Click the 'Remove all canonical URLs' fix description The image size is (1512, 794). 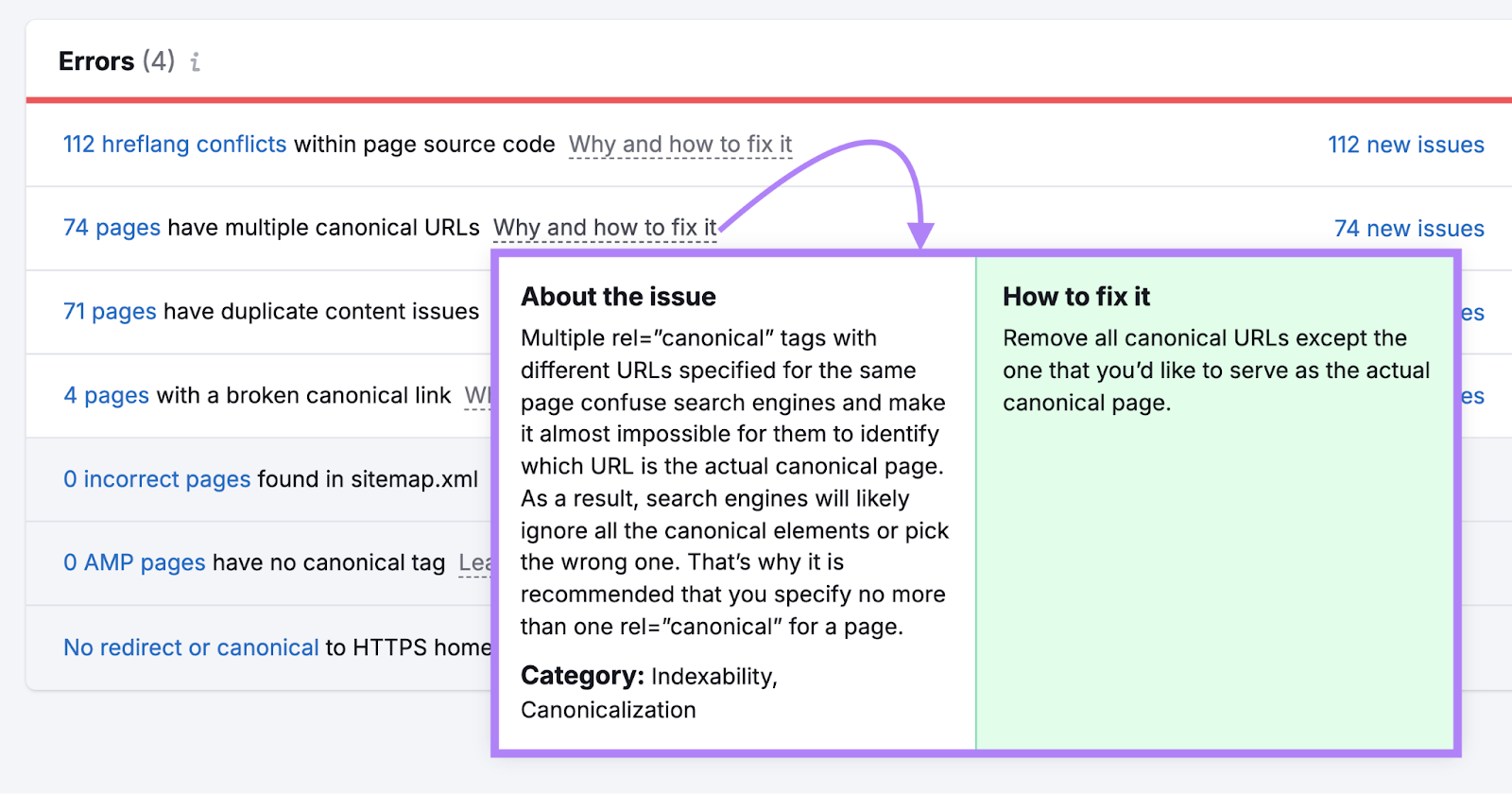1215,371
